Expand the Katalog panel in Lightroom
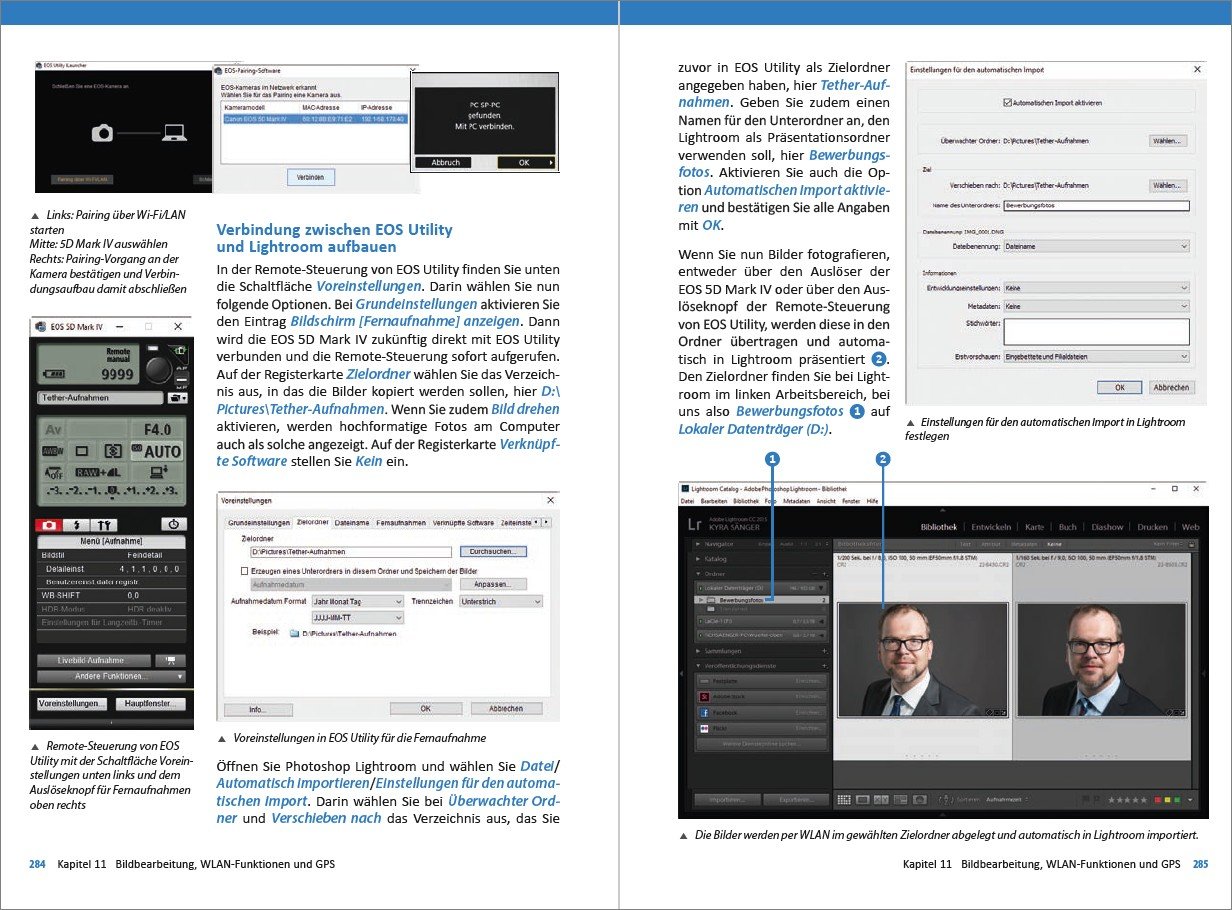The image size is (1232, 910). 698,559
